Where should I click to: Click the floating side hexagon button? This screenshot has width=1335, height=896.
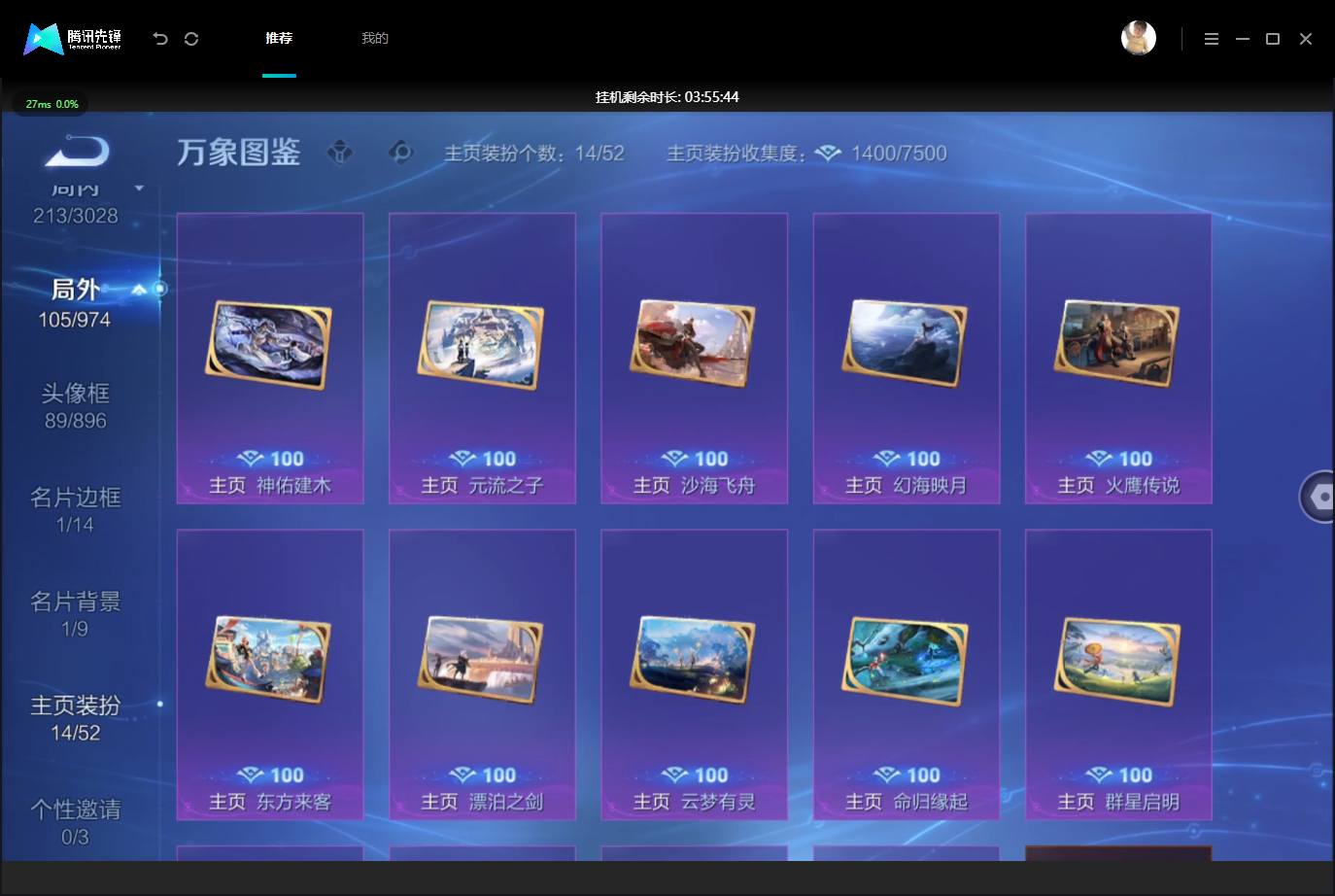[1318, 497]
